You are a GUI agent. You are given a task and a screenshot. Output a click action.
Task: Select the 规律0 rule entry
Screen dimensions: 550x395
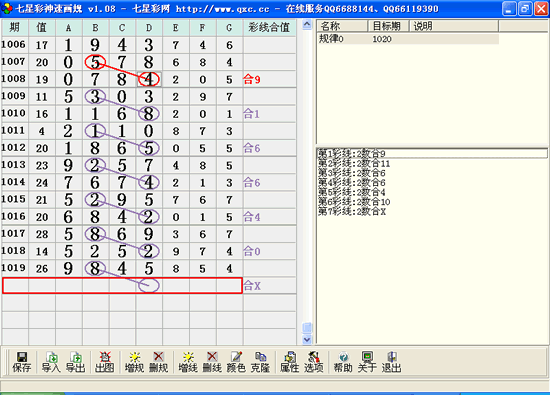408,39
